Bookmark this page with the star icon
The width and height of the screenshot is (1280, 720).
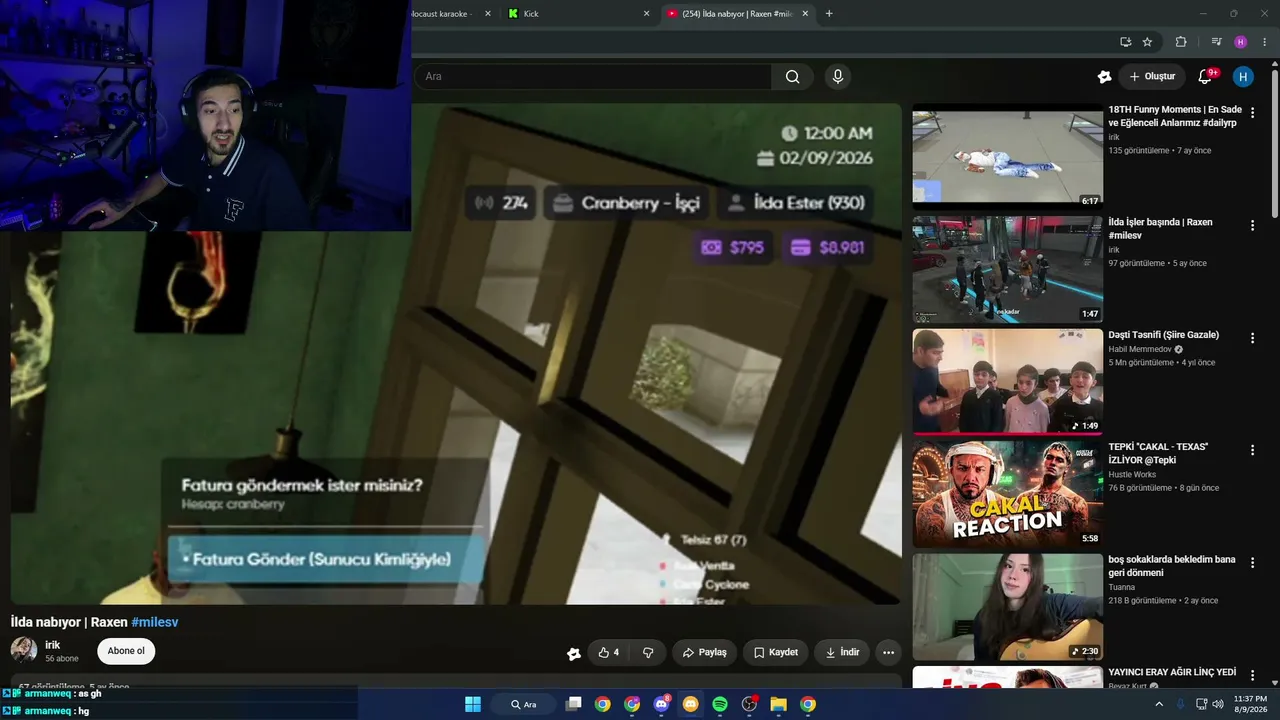tap(1147, 42)
